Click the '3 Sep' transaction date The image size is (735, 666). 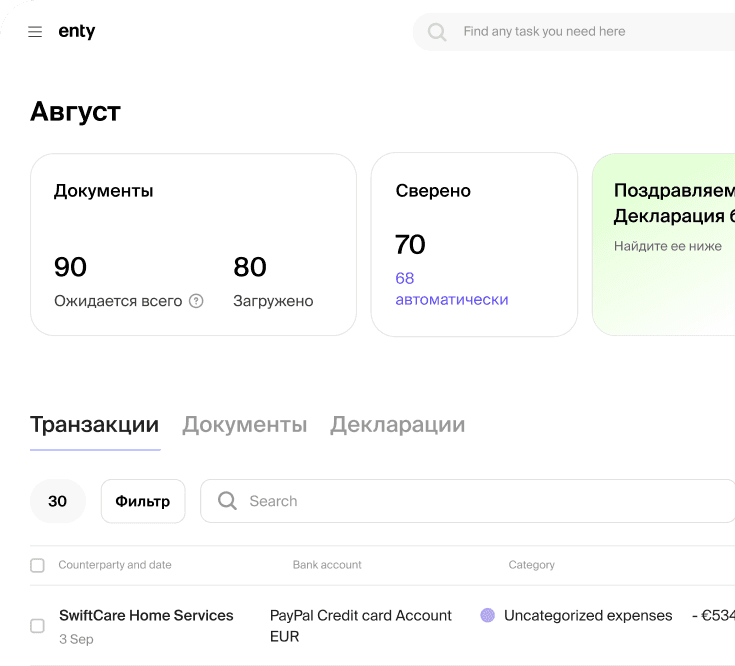click(76, 639)
